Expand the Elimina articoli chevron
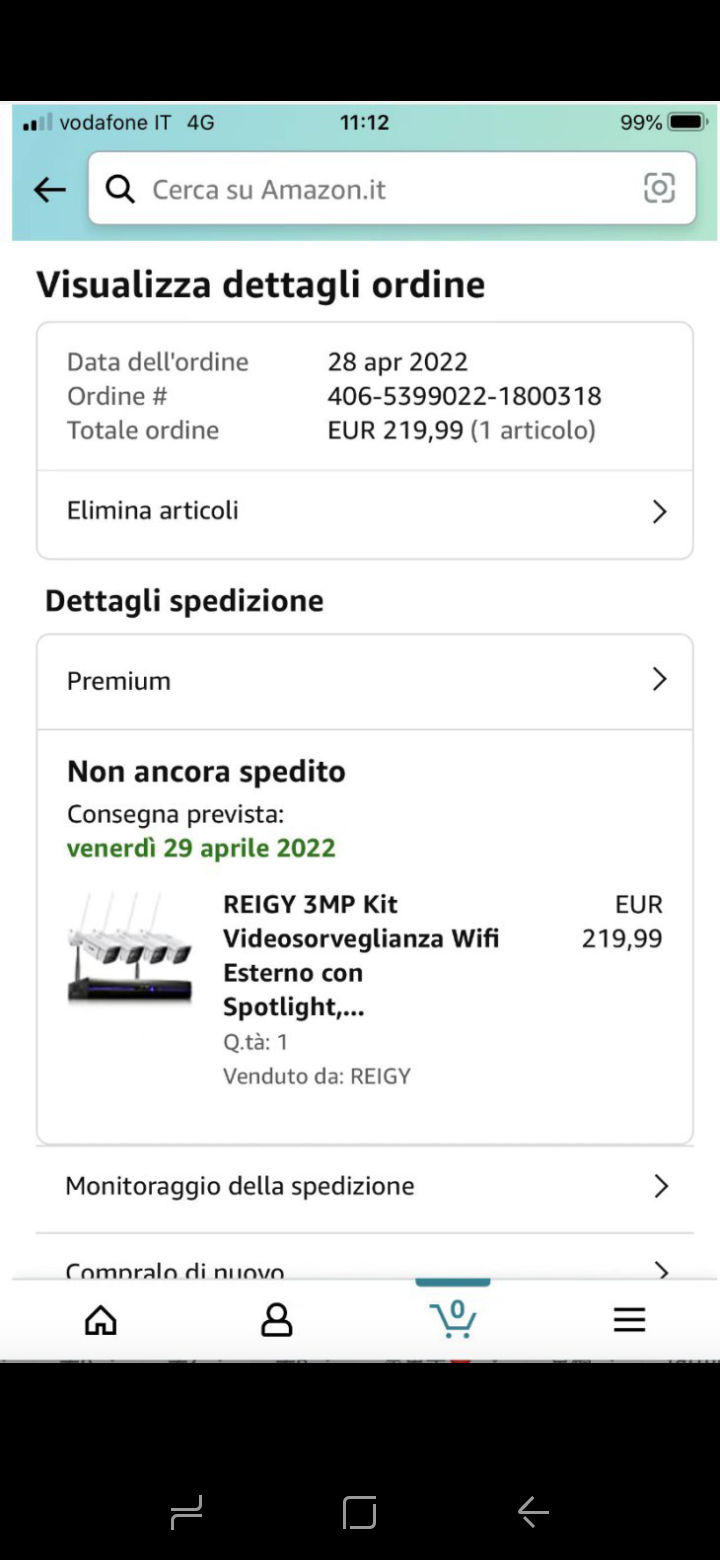The image size is (720, 1560). point(659,512)
